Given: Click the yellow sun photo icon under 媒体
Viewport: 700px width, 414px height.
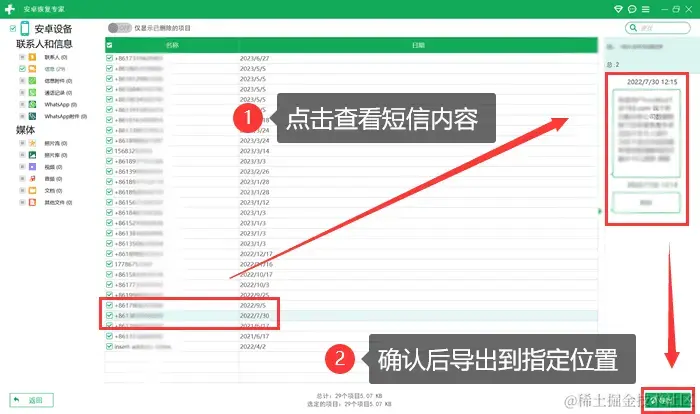Looking at the screenshot, I should (x=32, y=143).
